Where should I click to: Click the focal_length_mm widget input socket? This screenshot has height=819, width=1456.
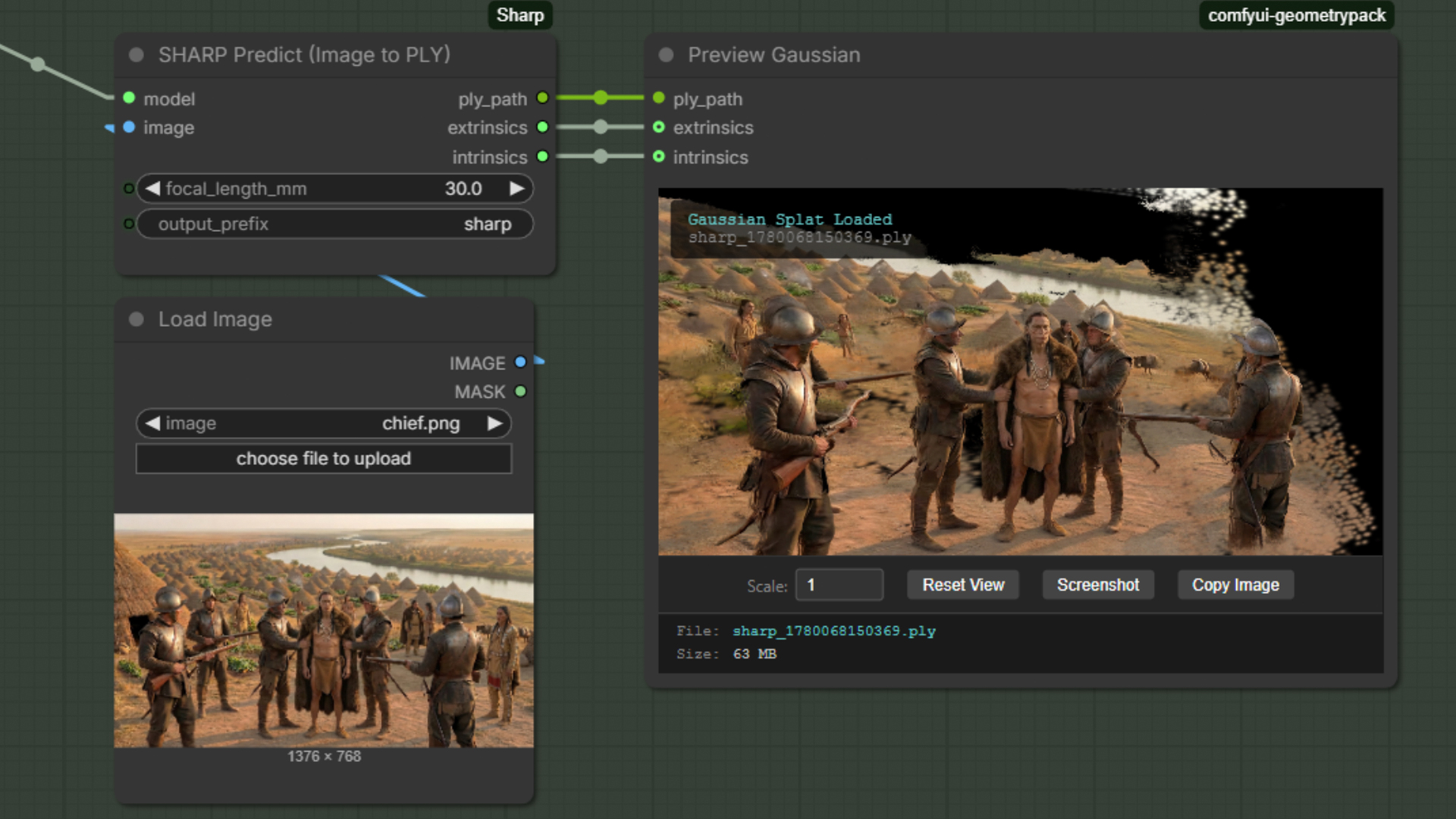(129, 188)
